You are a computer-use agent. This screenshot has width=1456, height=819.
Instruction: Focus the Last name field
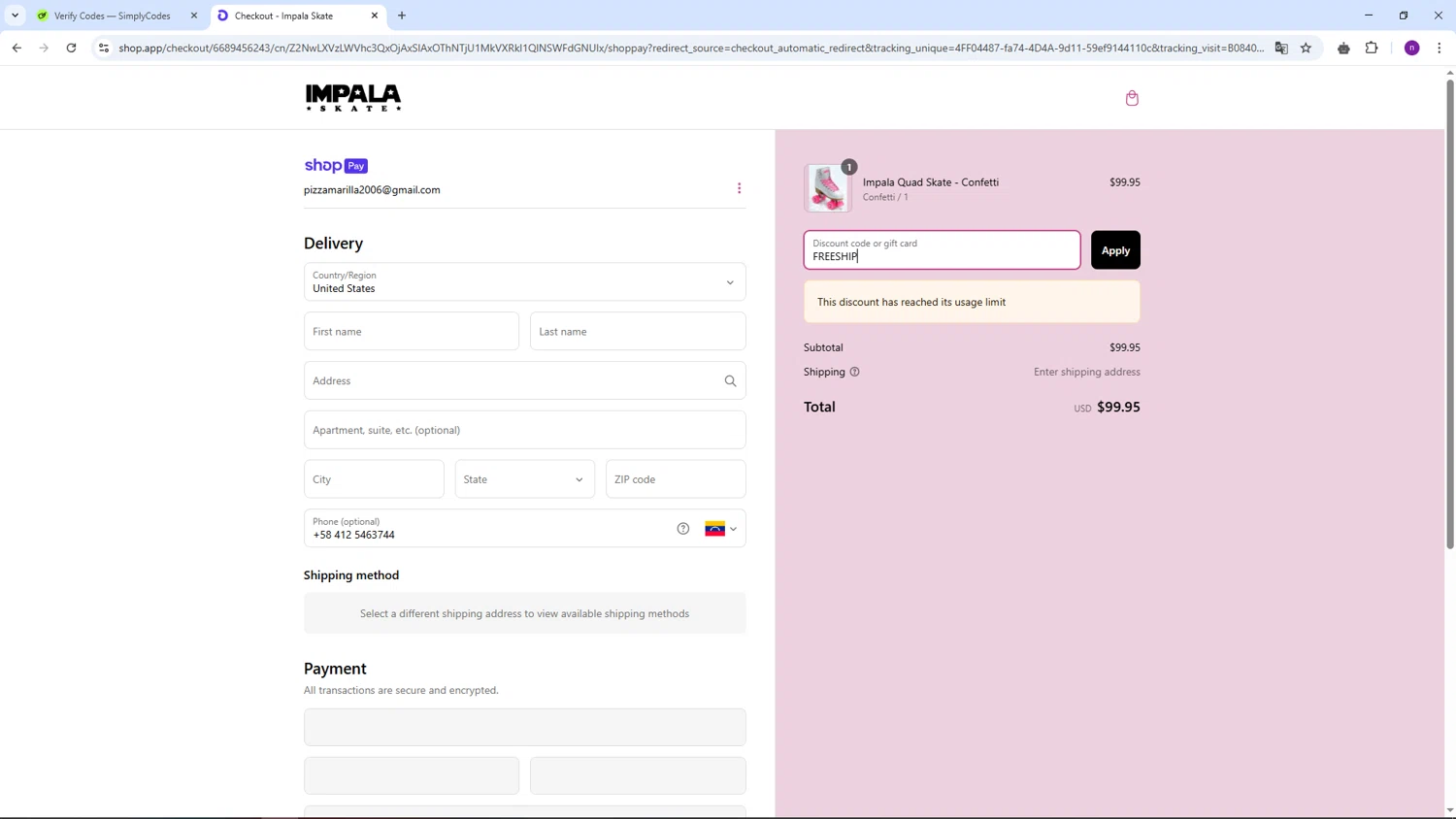click(x=638, y=331)
